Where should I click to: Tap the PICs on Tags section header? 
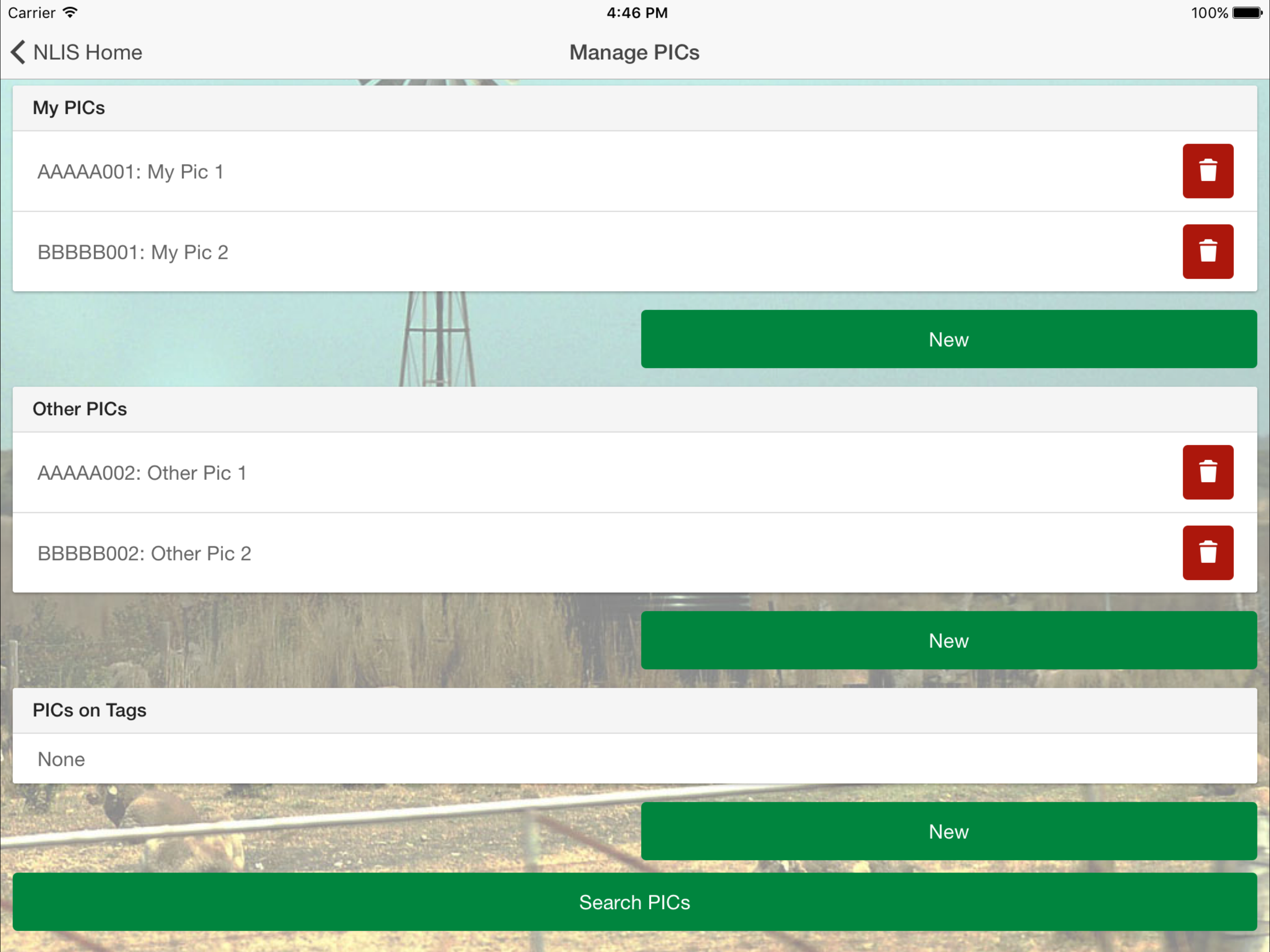click(635, 710)
